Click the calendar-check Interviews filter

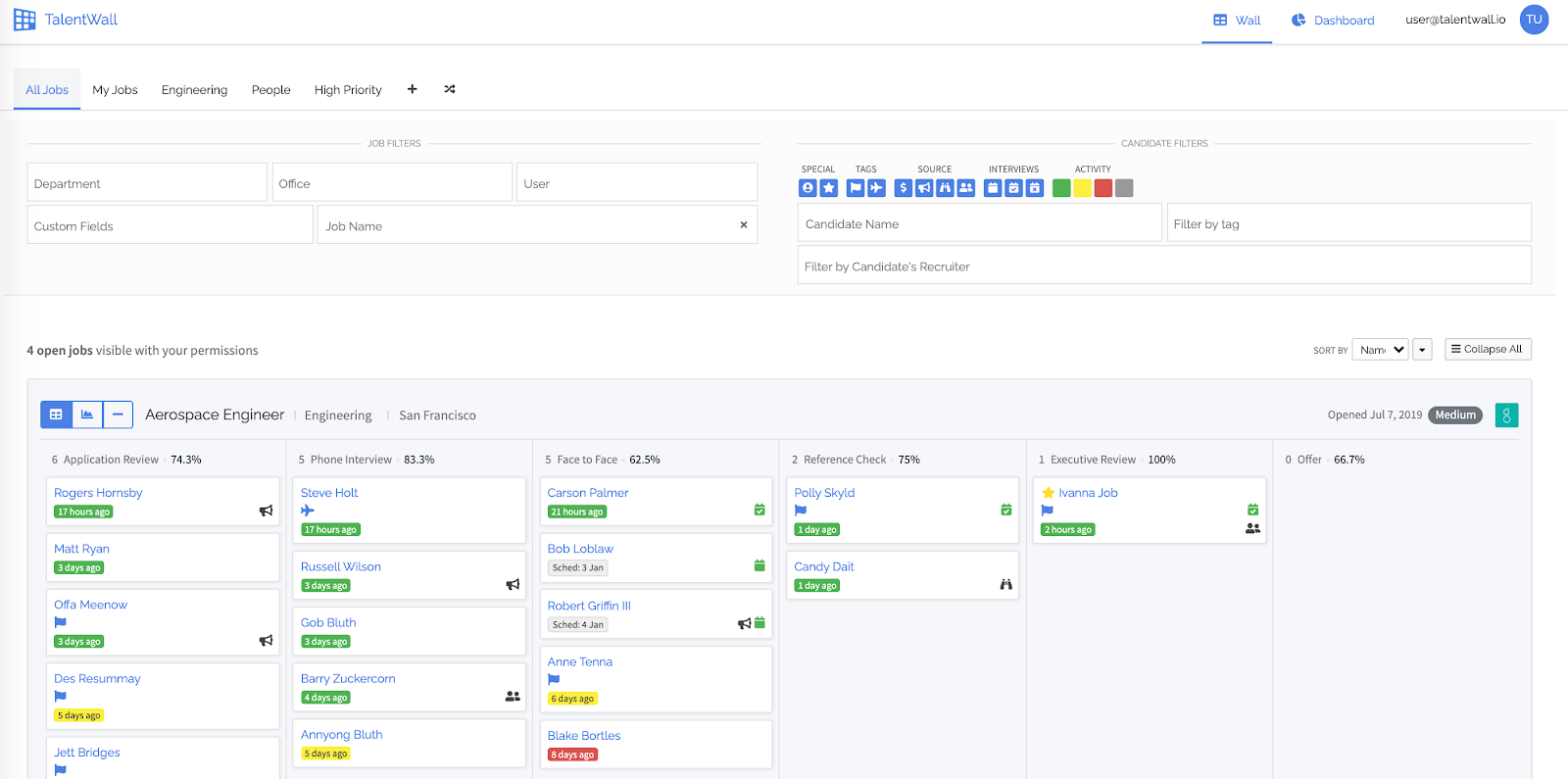1013,188
